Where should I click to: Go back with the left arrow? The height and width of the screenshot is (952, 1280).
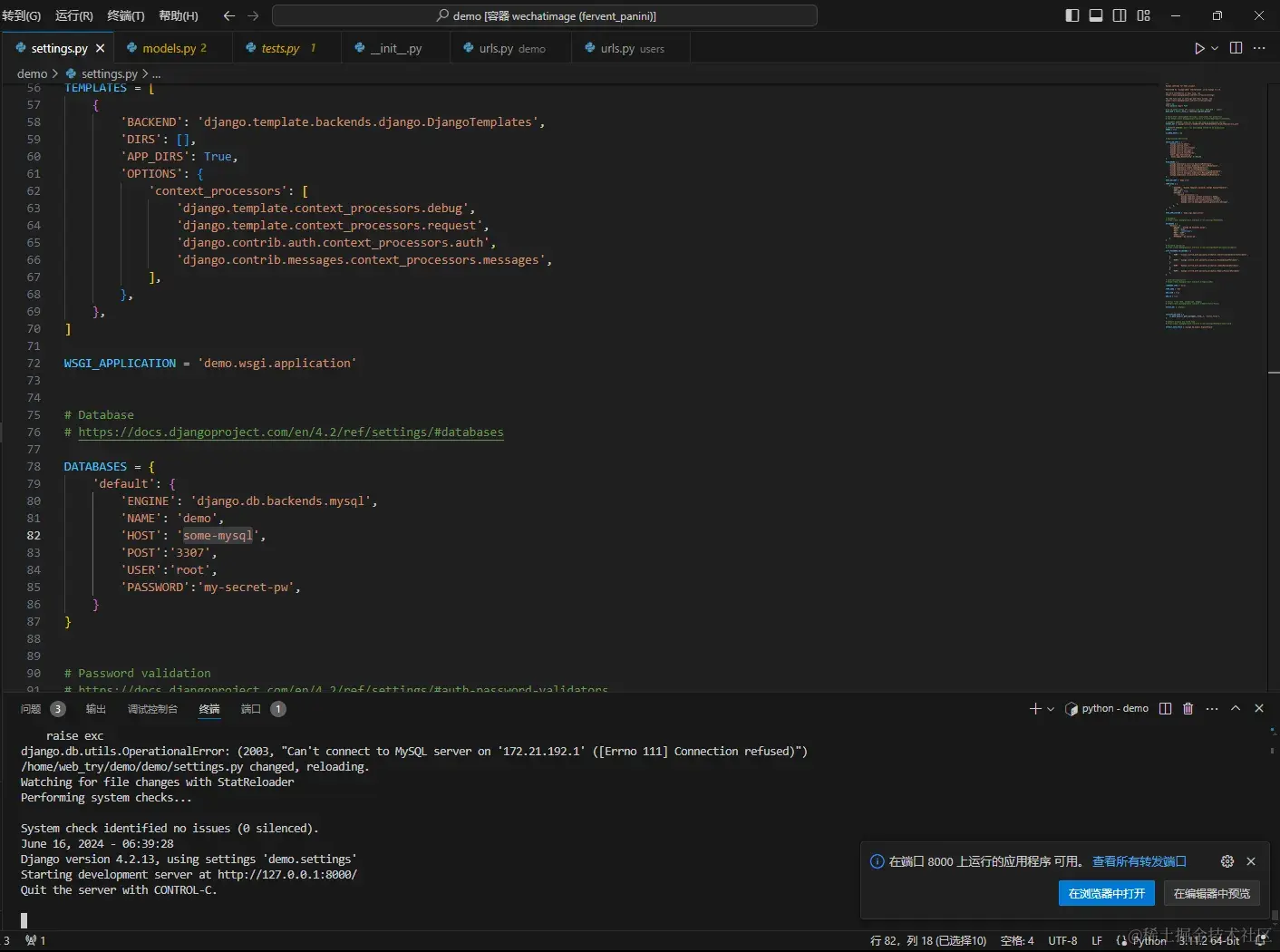(x=229, y=15)
